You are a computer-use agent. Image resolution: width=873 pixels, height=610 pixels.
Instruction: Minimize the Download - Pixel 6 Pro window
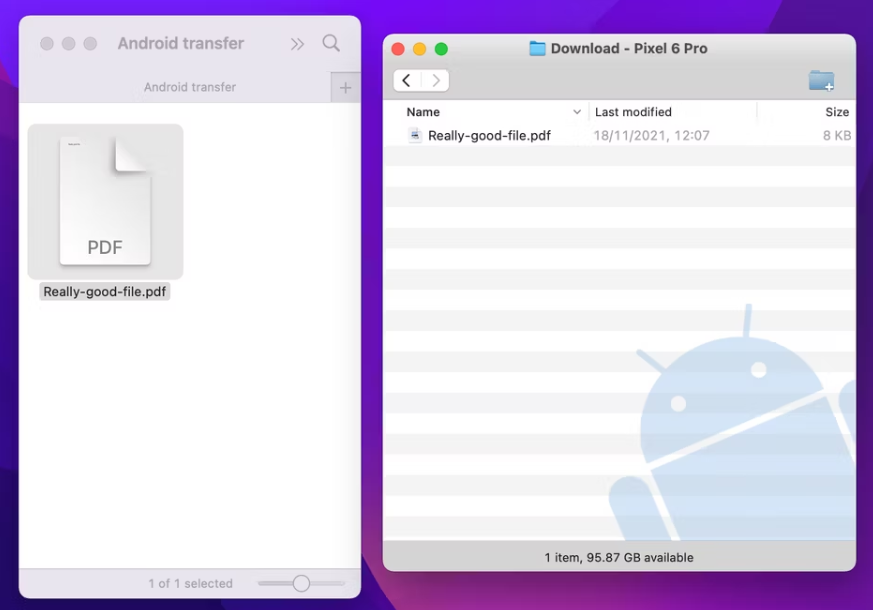[419, 49]
